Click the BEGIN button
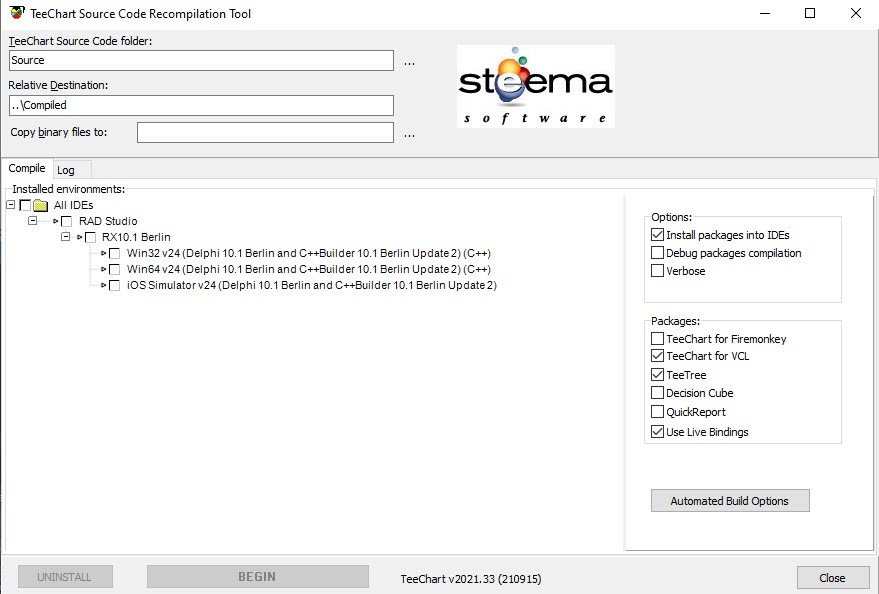 pyautogui.click(x=257, y=577)
